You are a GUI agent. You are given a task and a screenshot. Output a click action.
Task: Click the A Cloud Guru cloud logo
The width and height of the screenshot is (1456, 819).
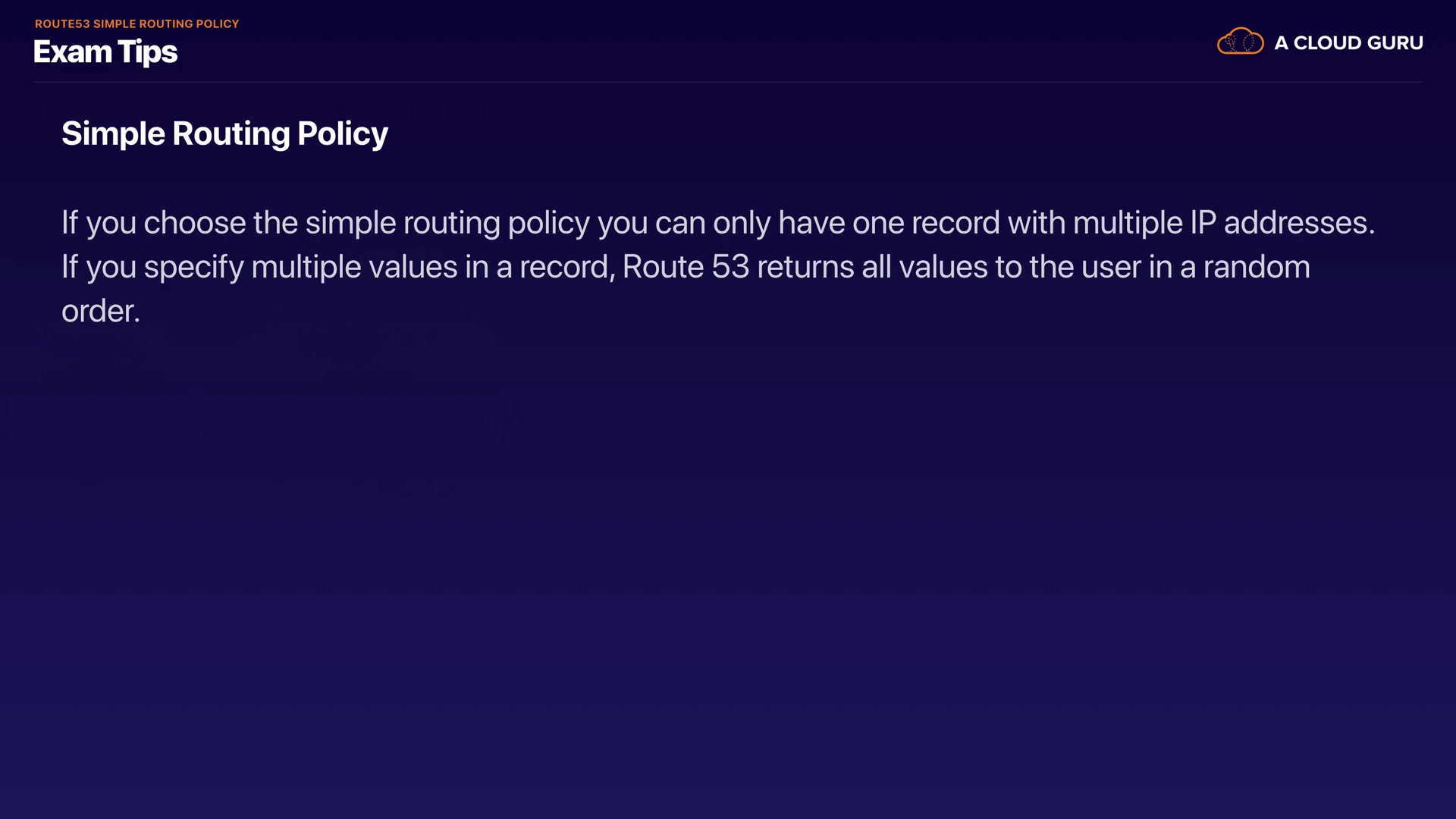pos(1240,42)
